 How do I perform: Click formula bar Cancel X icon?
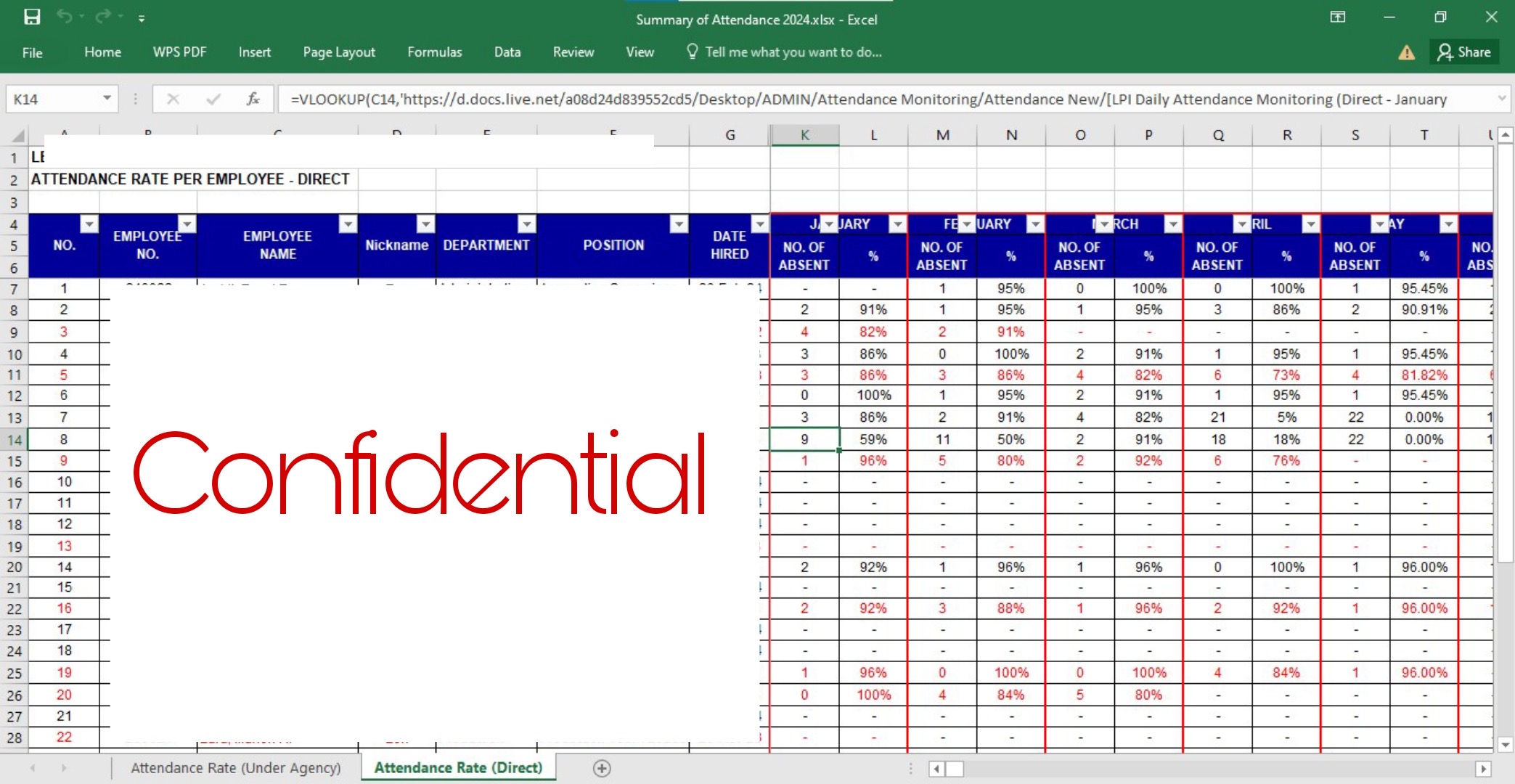tap(173, 99)
